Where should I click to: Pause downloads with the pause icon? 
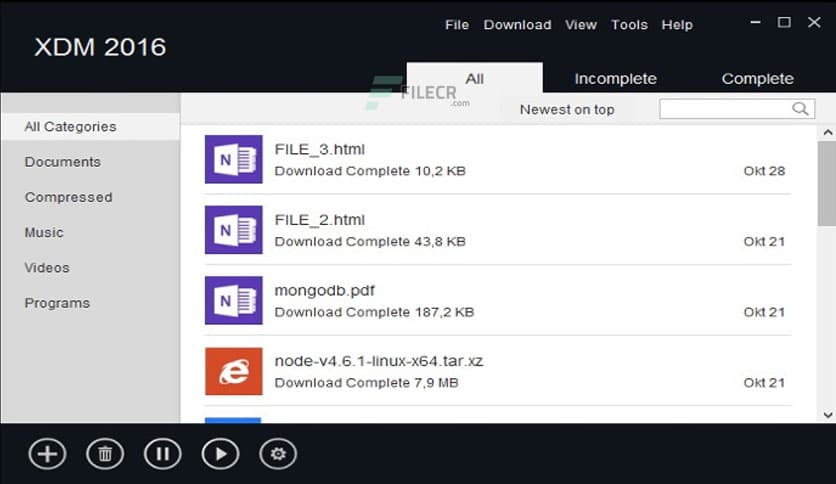coord(163,454)
